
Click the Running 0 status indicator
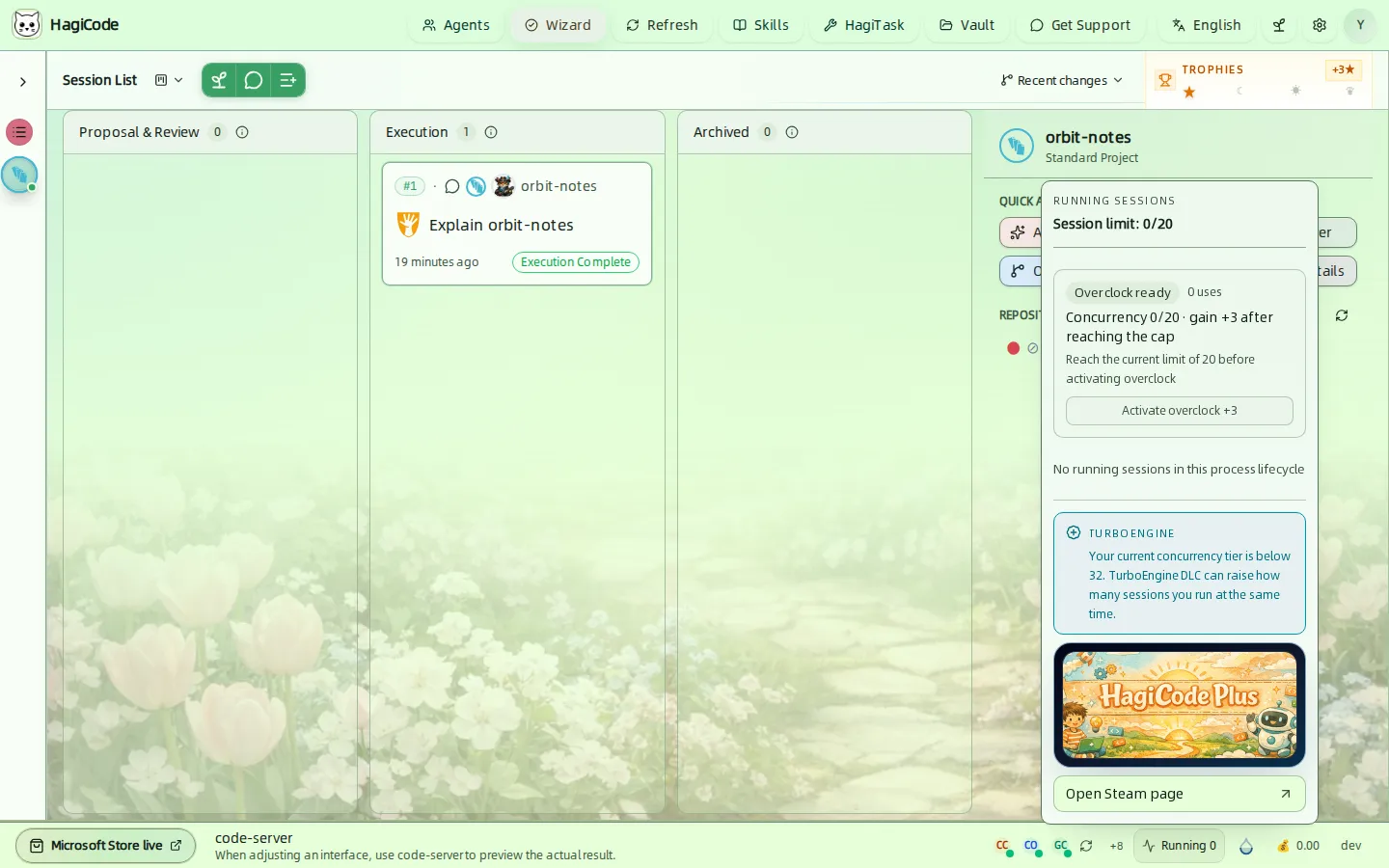point(1180,846)
